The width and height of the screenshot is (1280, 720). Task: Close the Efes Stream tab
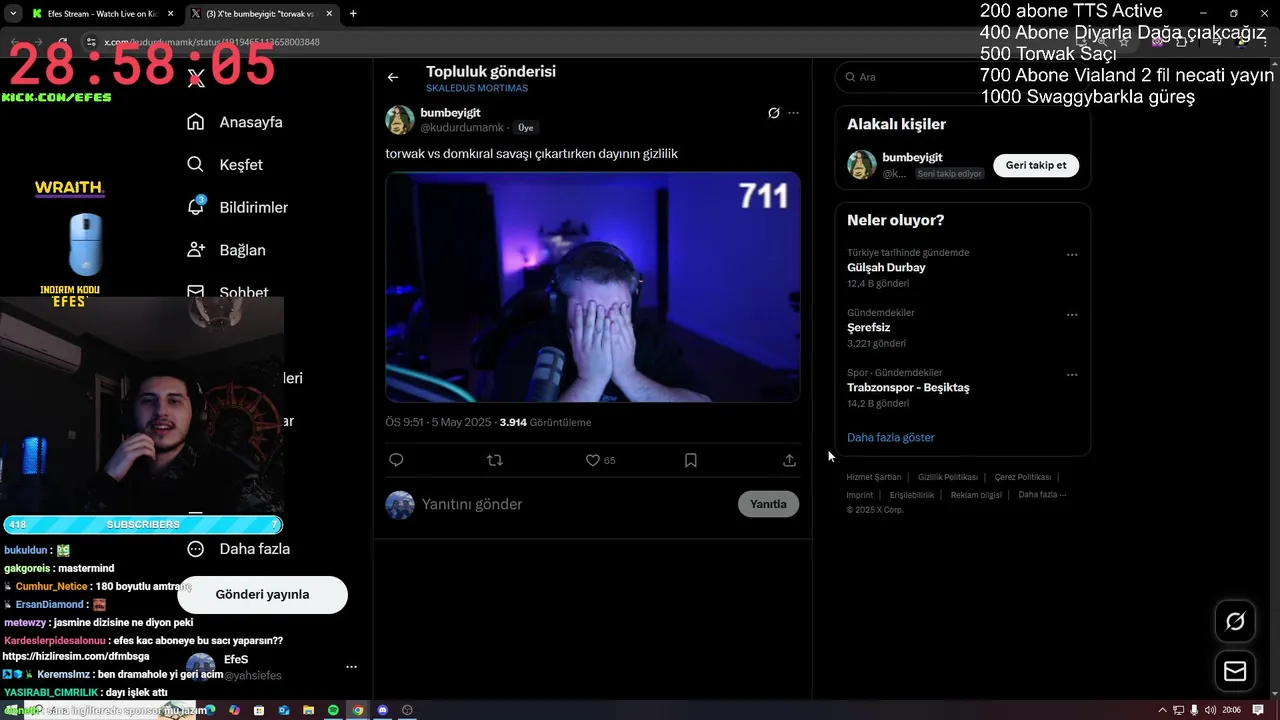click(x=170, y=14)
